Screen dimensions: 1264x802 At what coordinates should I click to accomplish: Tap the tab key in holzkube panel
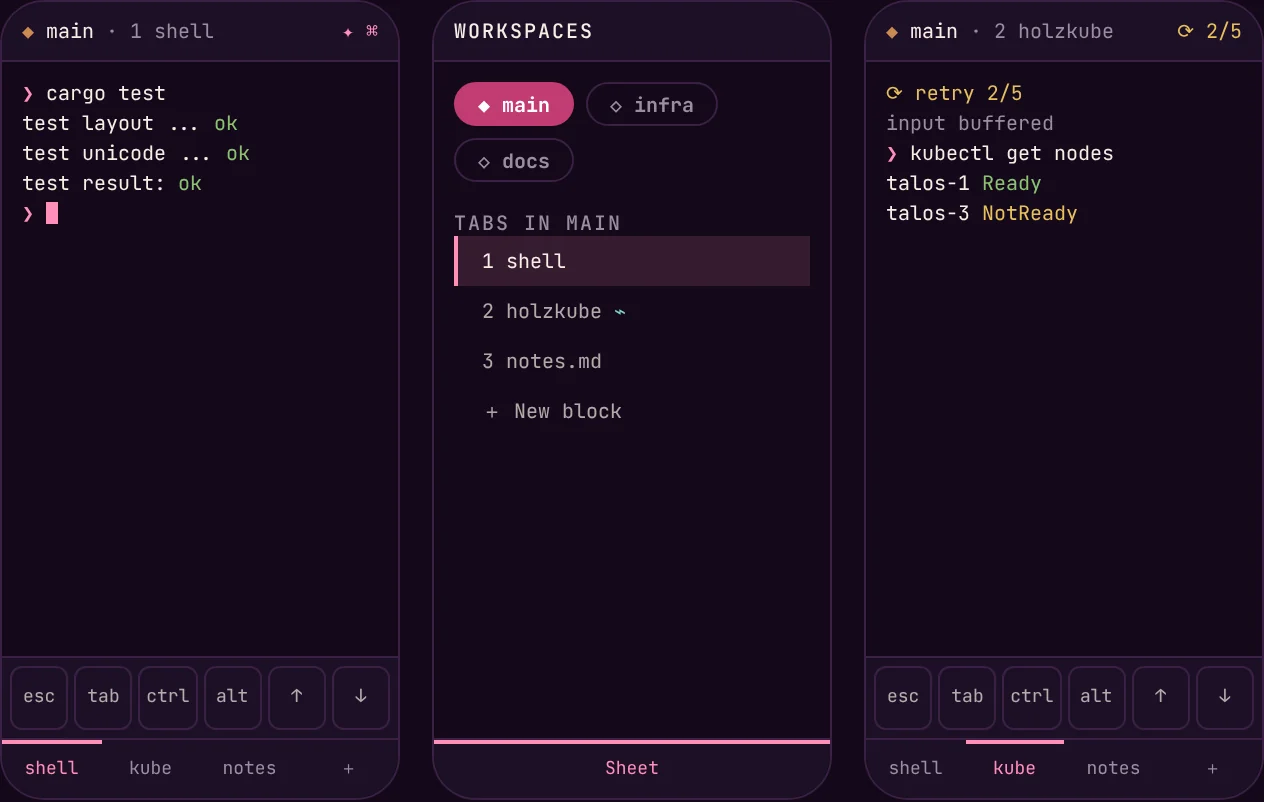tap(967, 697)
